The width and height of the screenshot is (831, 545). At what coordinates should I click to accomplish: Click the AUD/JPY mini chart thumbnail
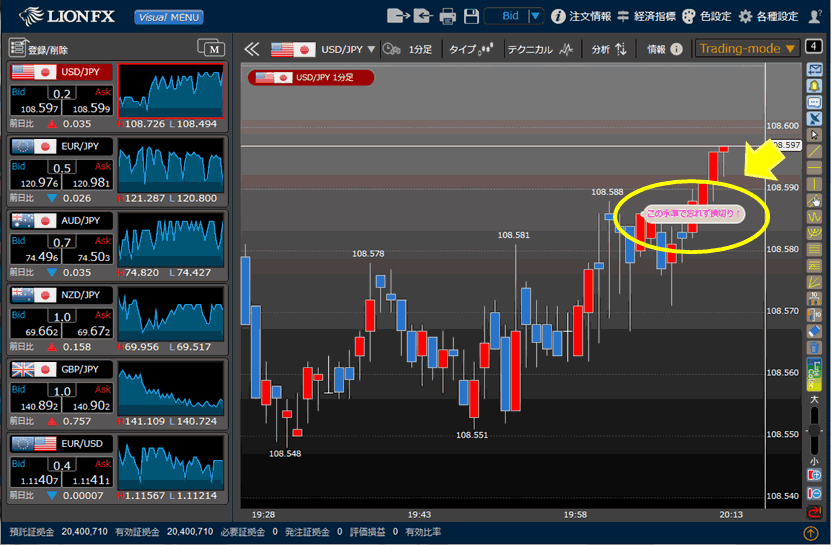pyautogui.click(x=171, y=240)
